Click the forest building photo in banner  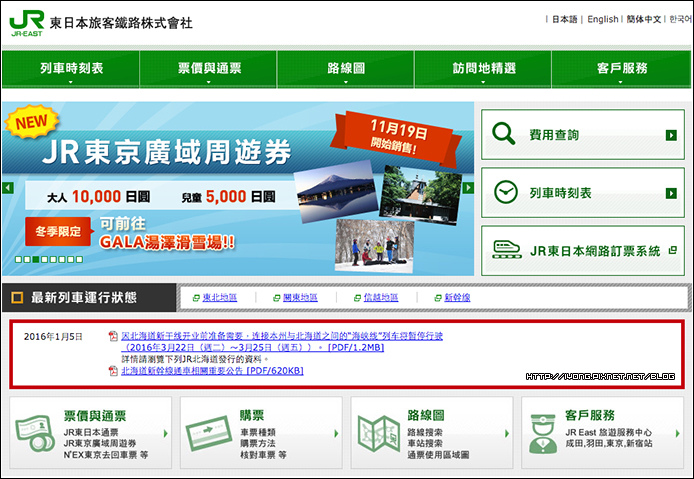pyautogui.click(x=421, y=195)
